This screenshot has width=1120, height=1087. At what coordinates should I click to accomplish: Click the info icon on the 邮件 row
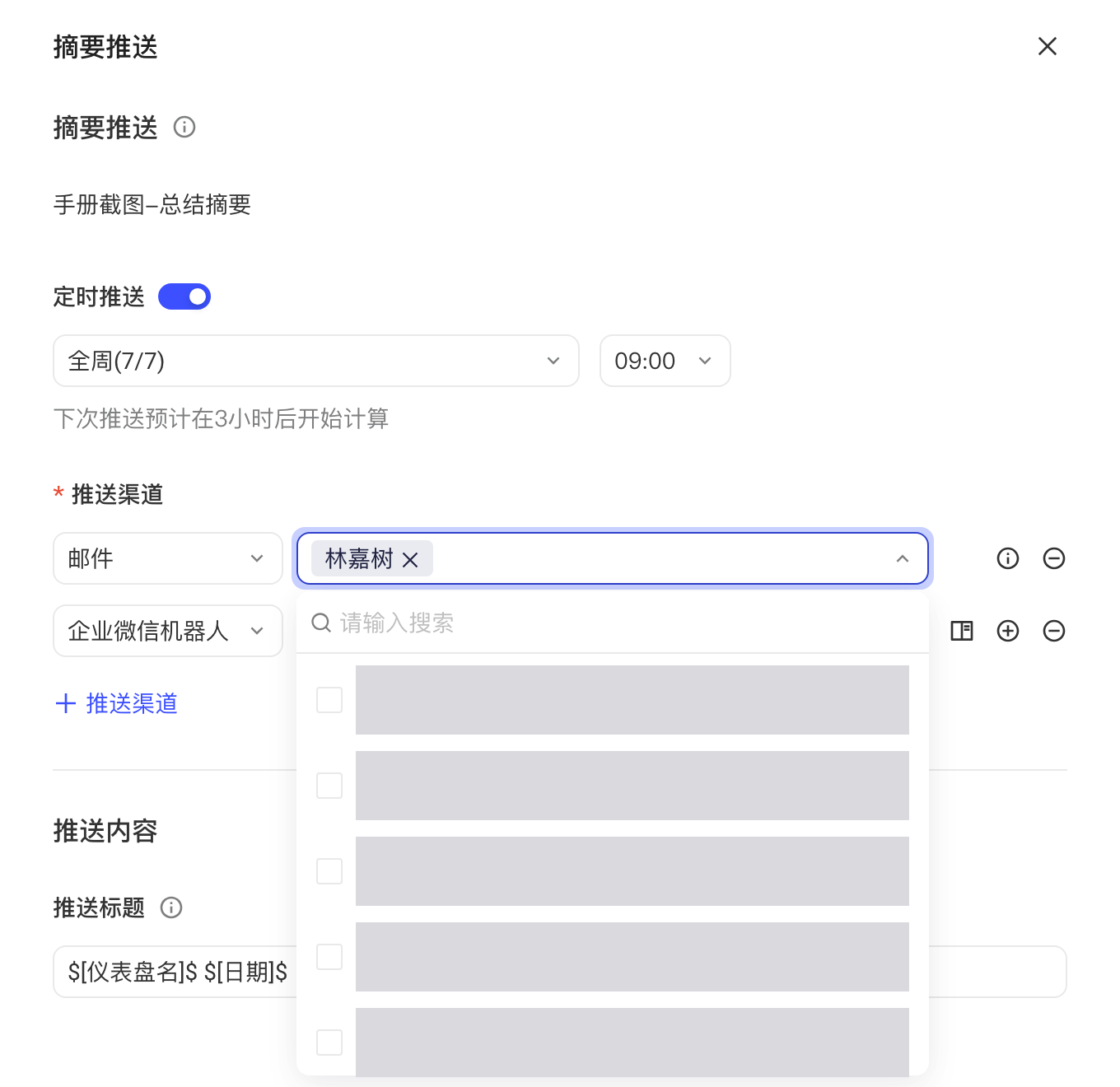1008,558
